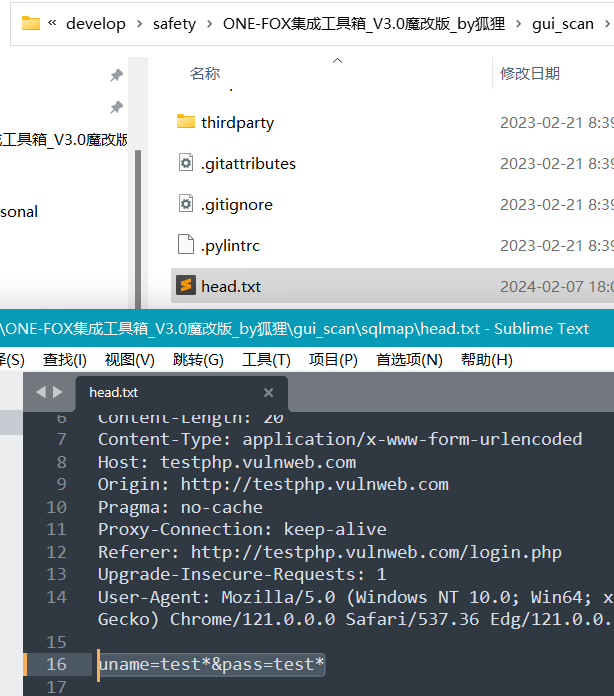
Task: Click the 2024-02-07 date of head.txt
Action: 557,287
